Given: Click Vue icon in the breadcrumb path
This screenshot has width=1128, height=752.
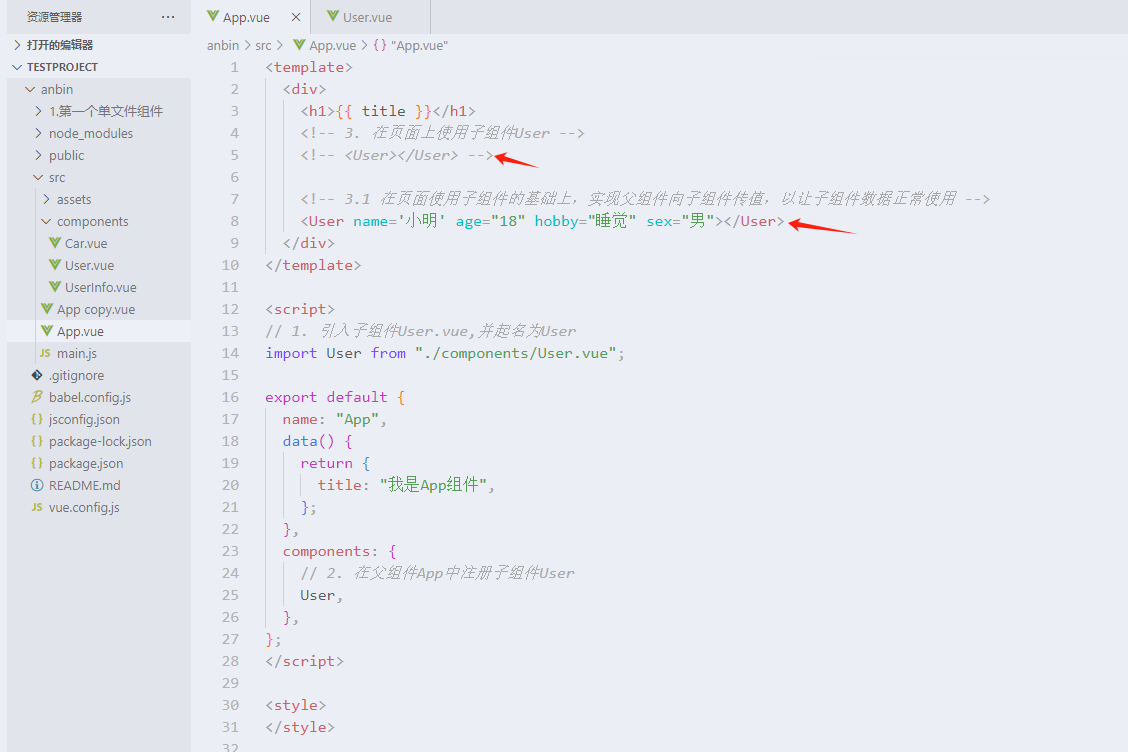Looking at the screenshot, I should (x=299, y=45).
